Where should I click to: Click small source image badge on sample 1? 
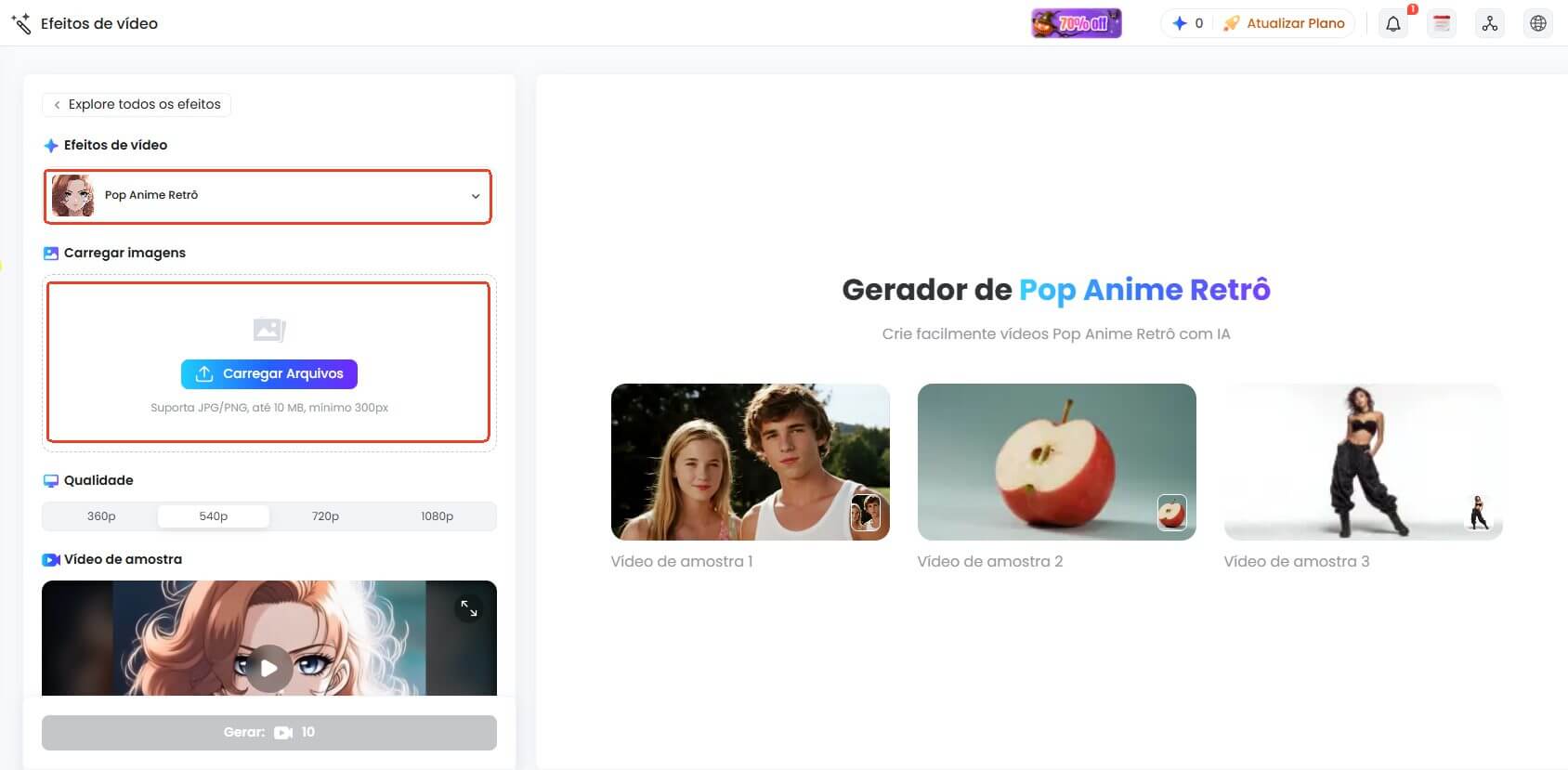point(866,513)
